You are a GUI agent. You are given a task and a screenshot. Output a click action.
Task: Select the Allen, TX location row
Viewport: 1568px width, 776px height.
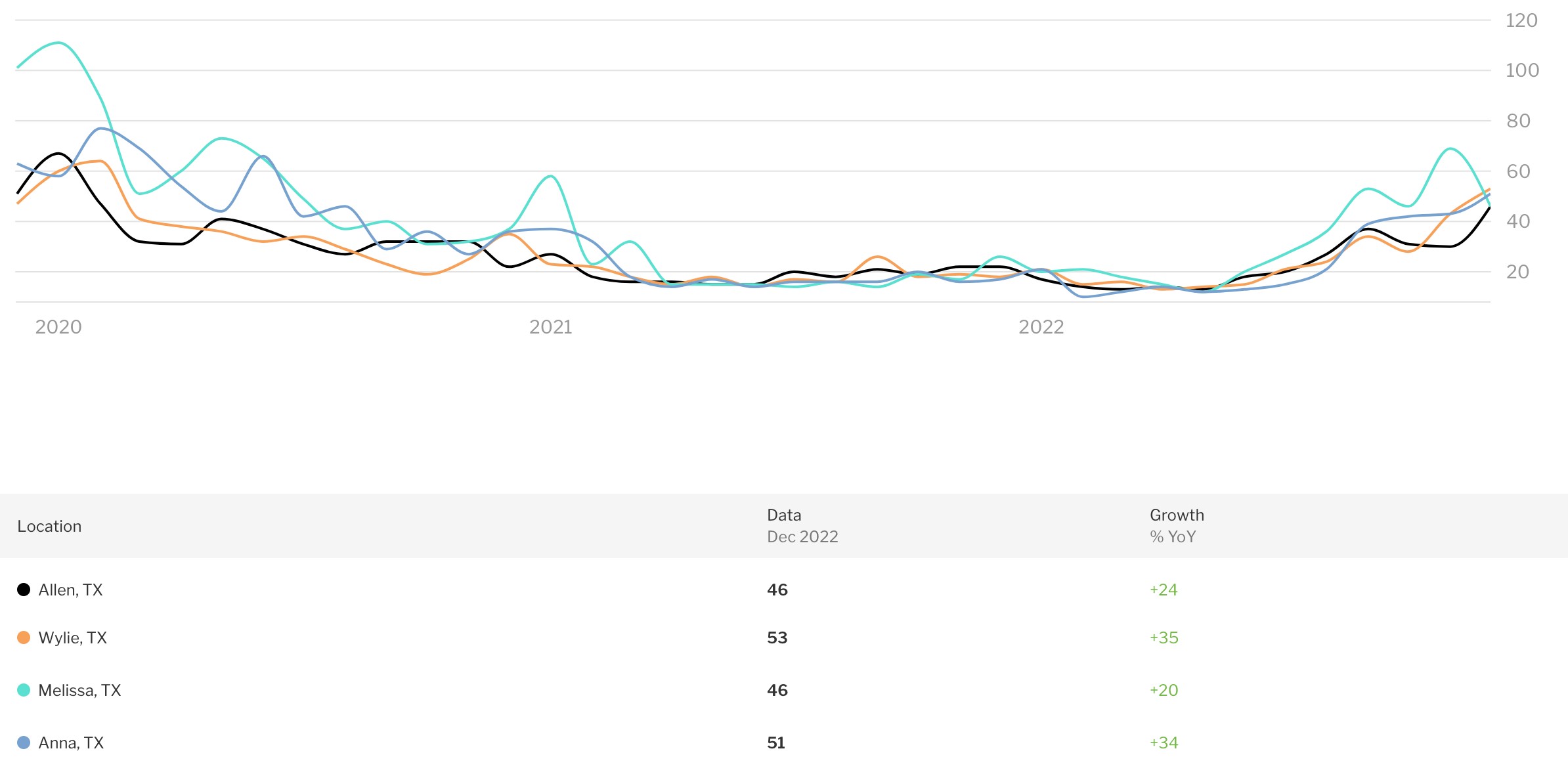[70, 590]
